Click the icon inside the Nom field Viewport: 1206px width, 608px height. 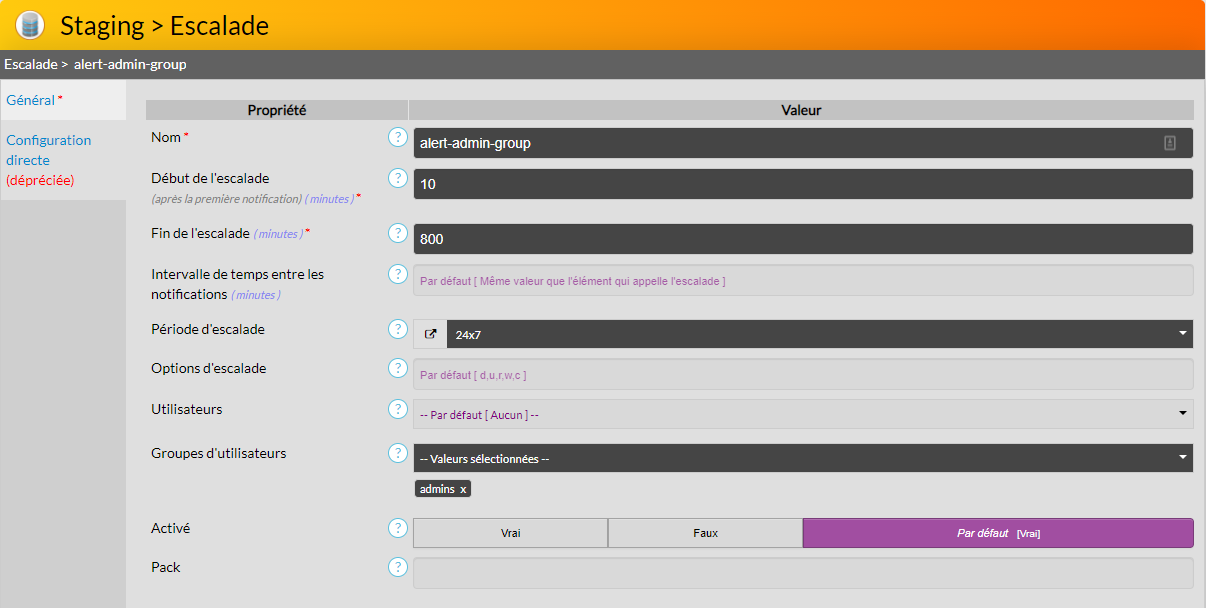1169,143
